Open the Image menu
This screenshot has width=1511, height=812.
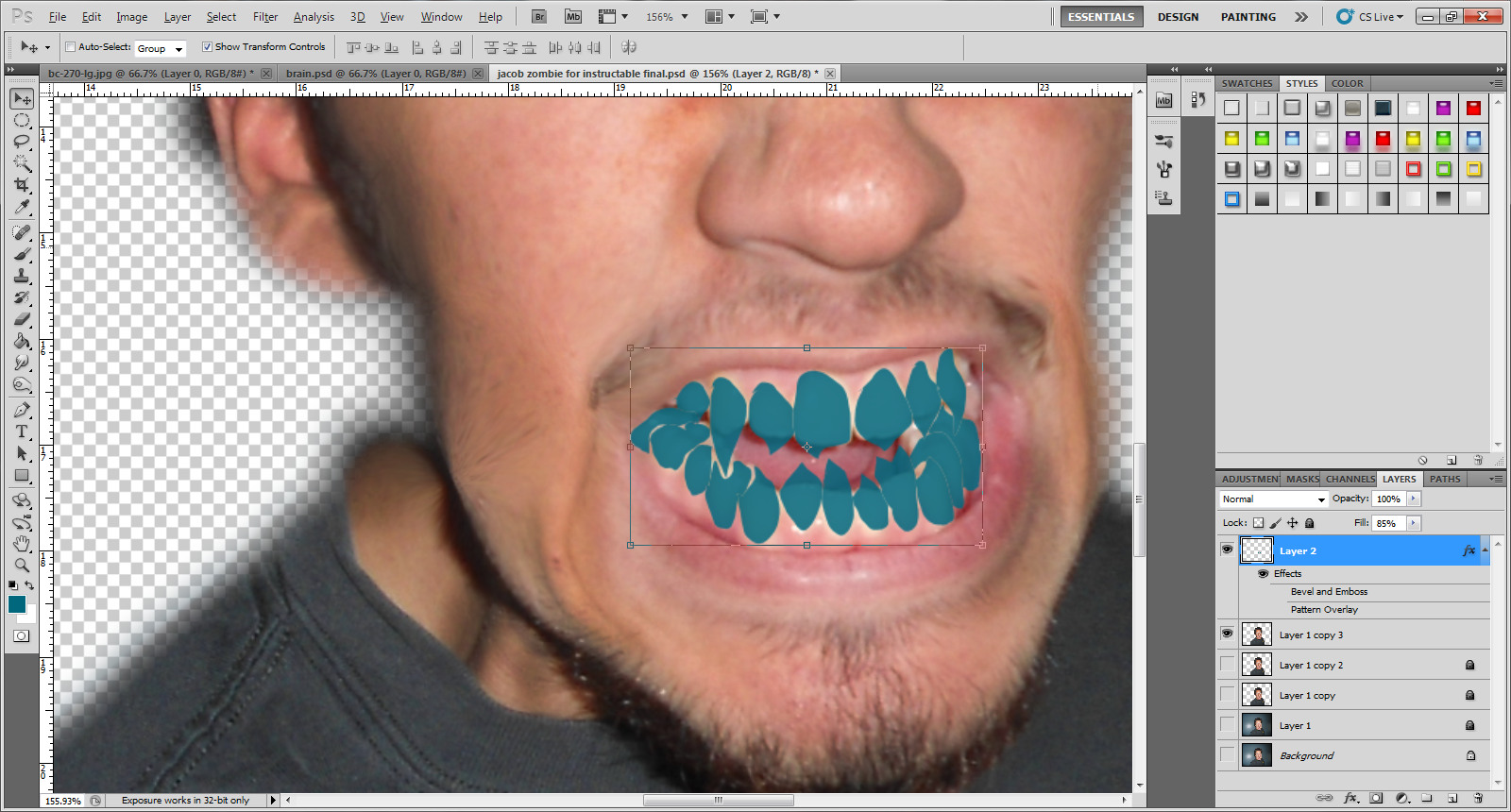pyautogui.click(x=131, y=17)
